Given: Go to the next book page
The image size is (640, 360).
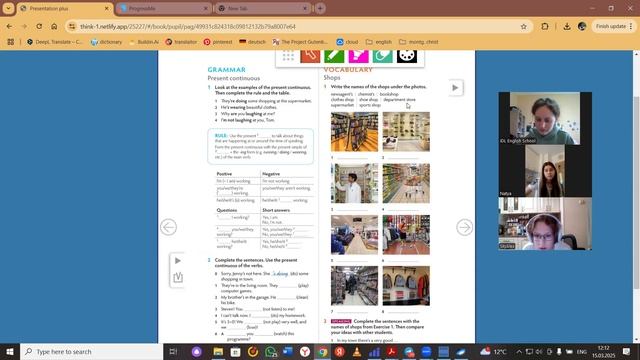Looking at the screenshot, I should [464, 227].
